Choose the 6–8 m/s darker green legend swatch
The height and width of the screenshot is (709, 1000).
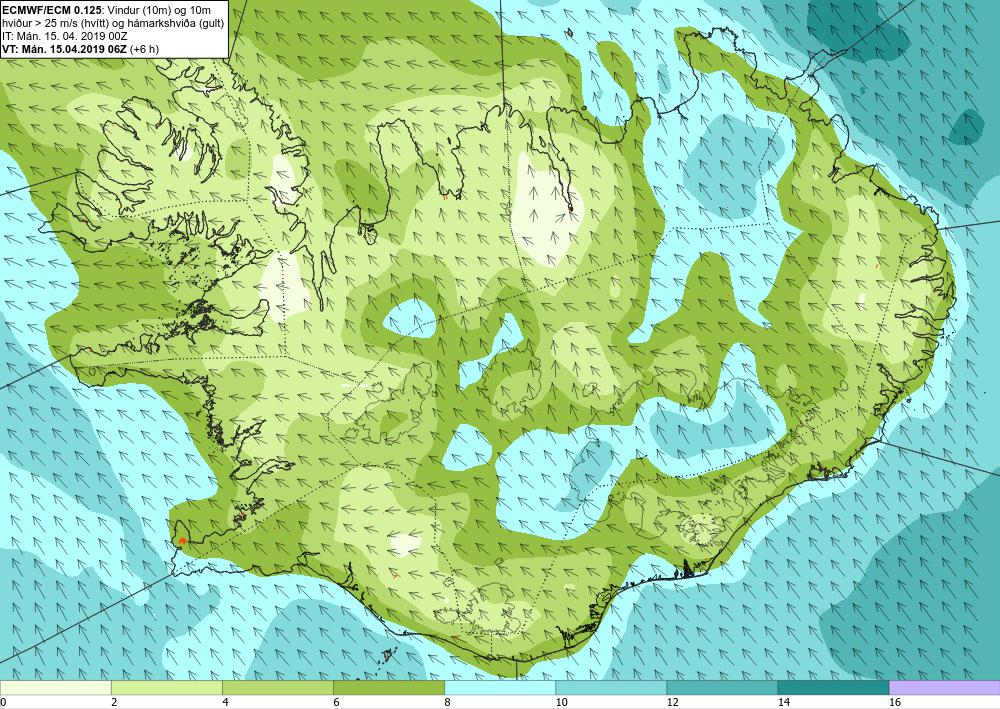coord(388,687)
